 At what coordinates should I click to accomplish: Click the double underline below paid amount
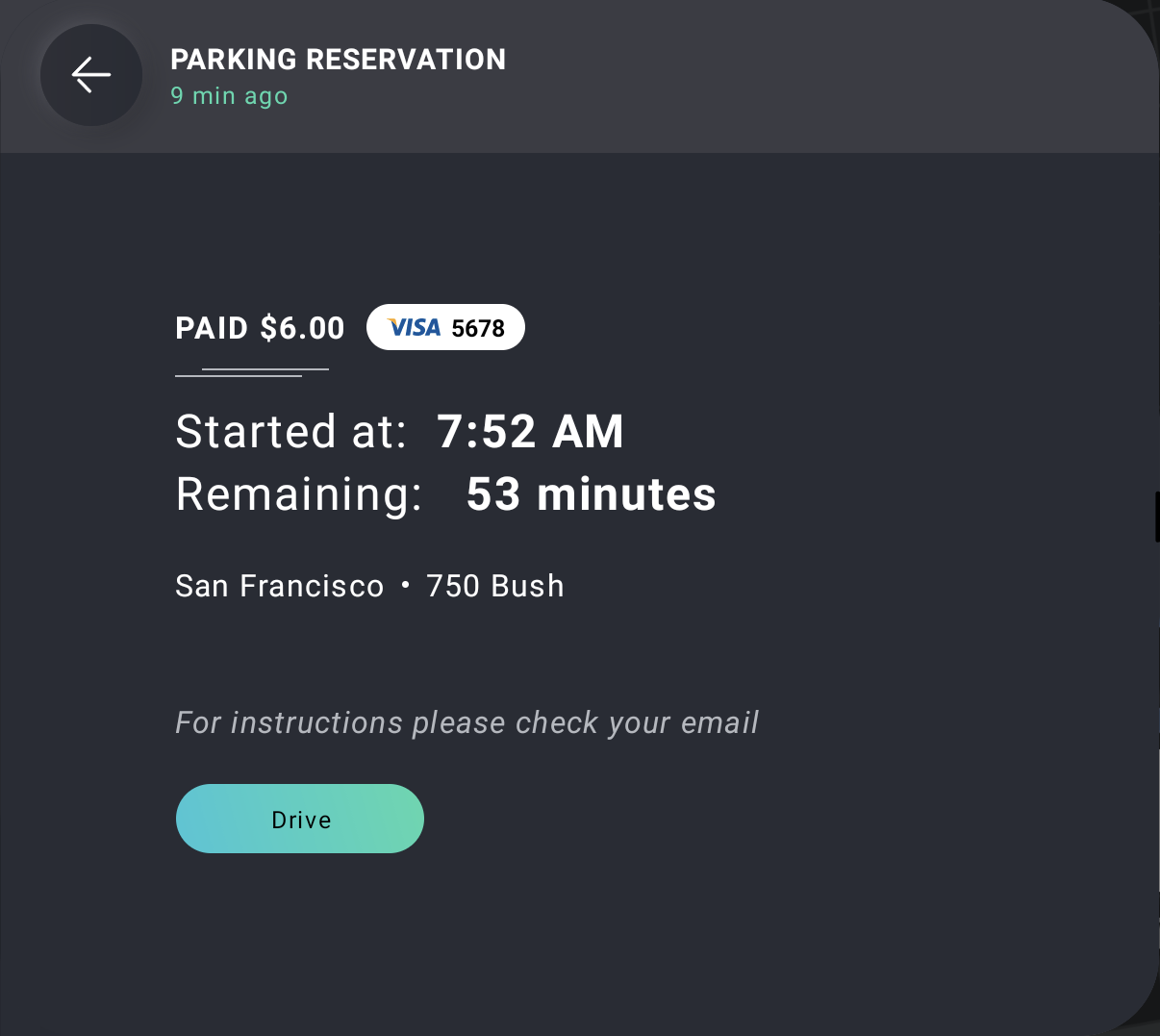[252, 372]
